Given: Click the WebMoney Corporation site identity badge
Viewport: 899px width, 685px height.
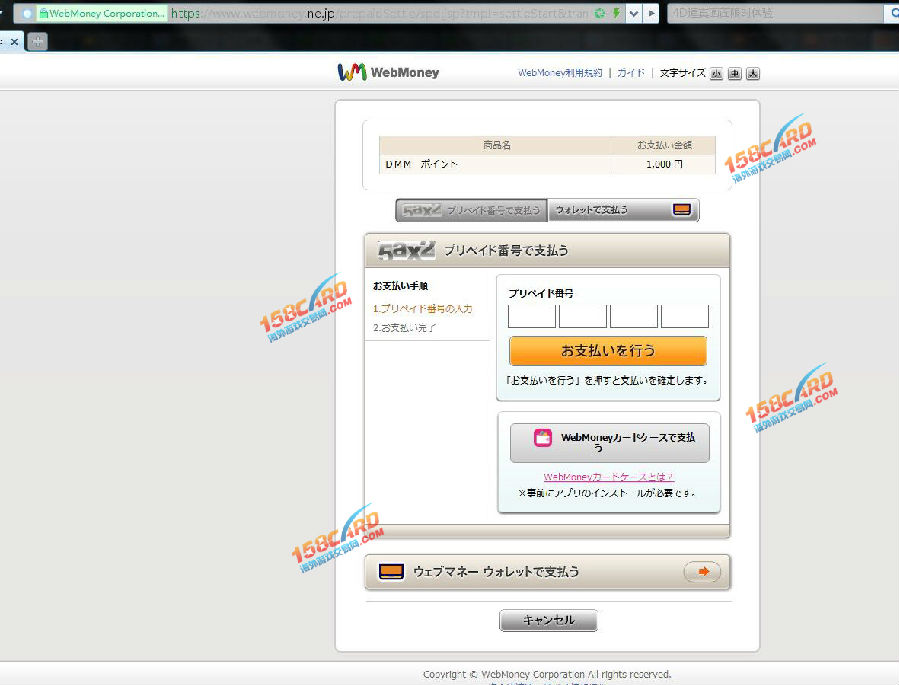Looking at the screenshot, I should 102,13.
